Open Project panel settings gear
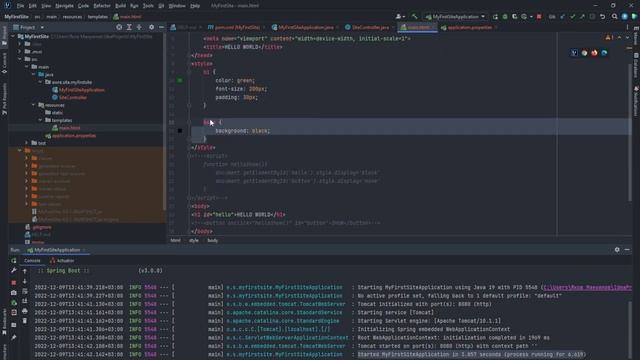Image resolution: width=640 pixels, height=360 pixels. (151, 27)
